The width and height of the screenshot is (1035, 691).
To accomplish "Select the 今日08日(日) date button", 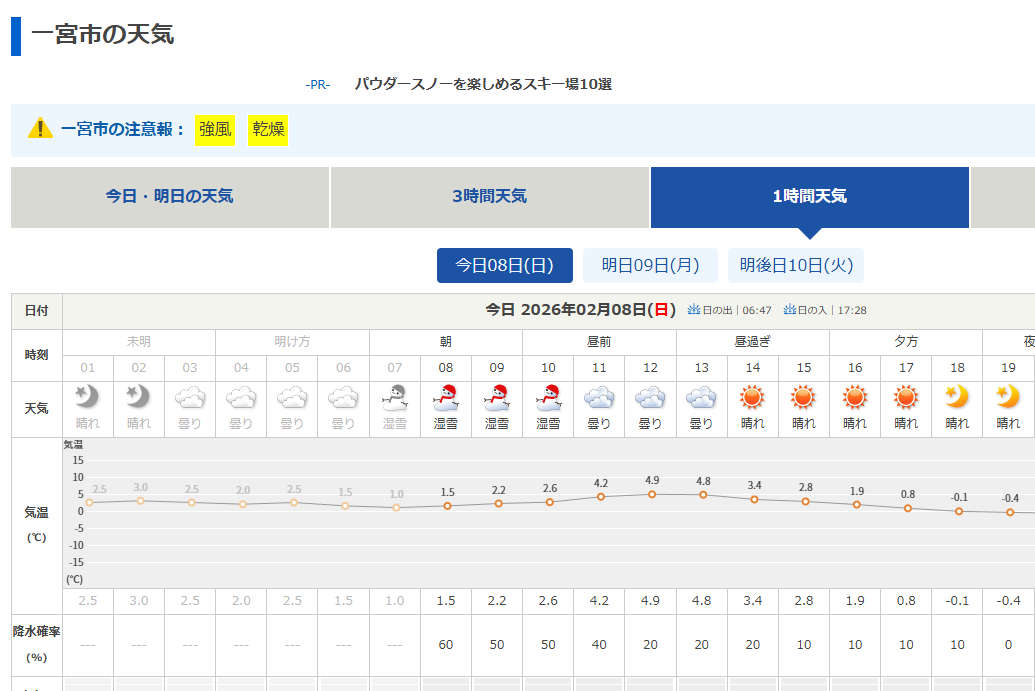I will 505,266.
